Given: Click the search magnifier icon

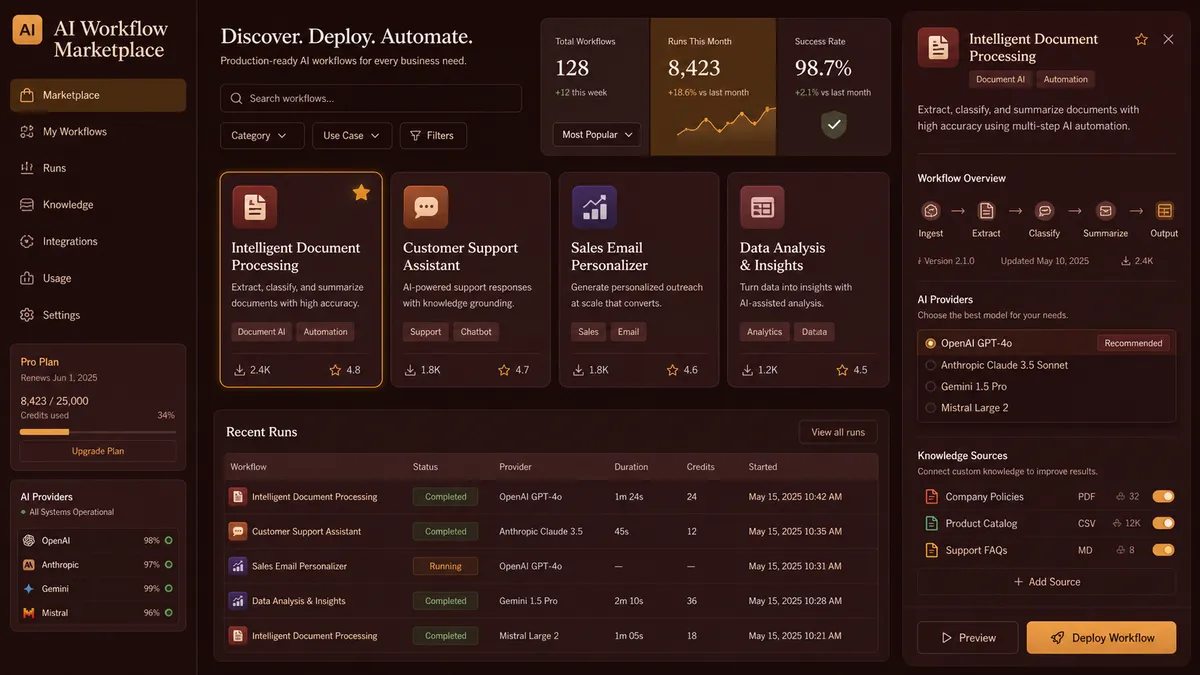Looking at the screenshot, I should (x=236, y=98).
